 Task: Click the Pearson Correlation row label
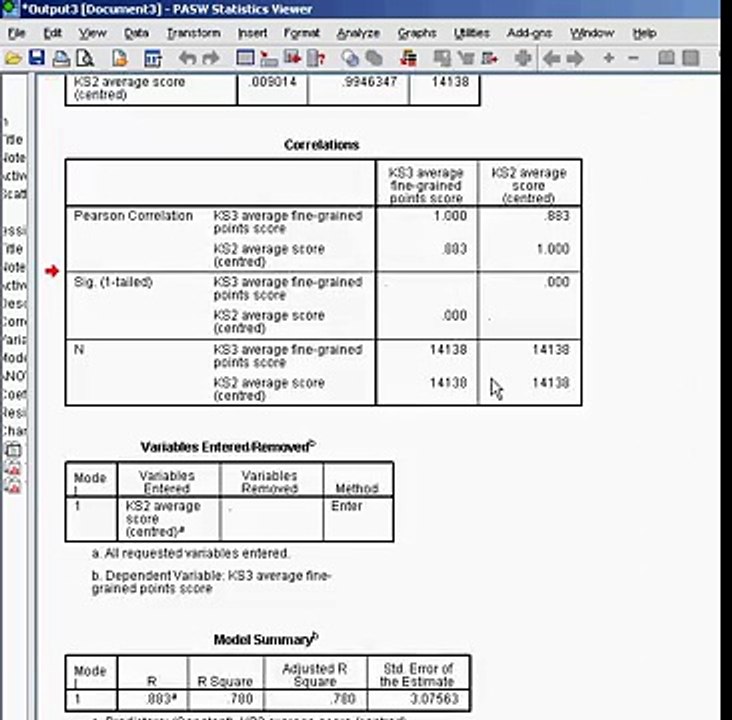[x=133, y=216]
